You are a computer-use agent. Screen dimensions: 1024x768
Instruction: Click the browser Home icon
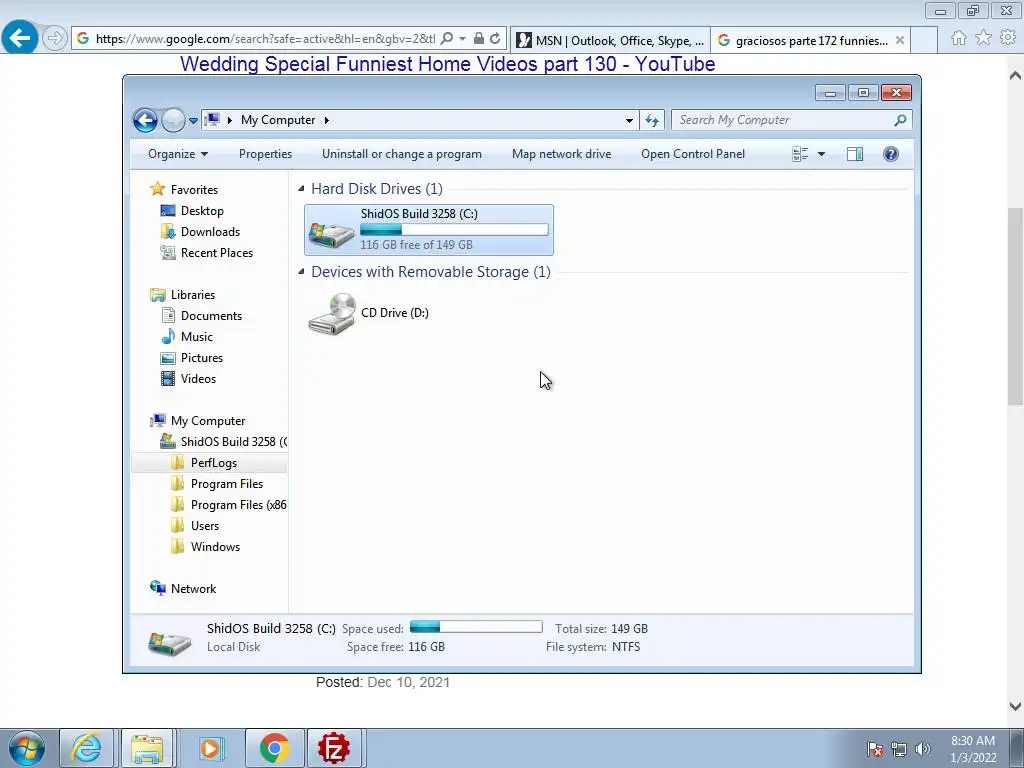point(959,38)
